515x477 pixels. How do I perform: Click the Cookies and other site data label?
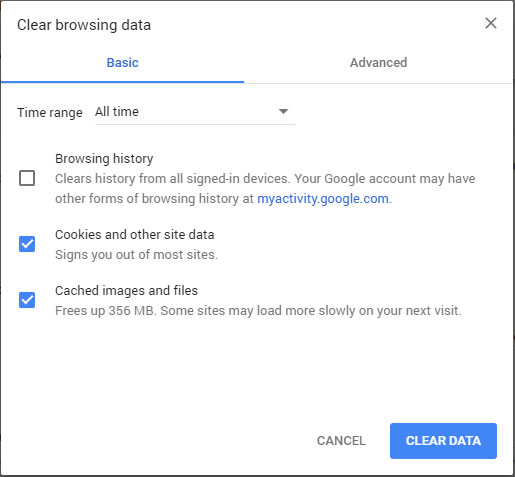(135, 235)
